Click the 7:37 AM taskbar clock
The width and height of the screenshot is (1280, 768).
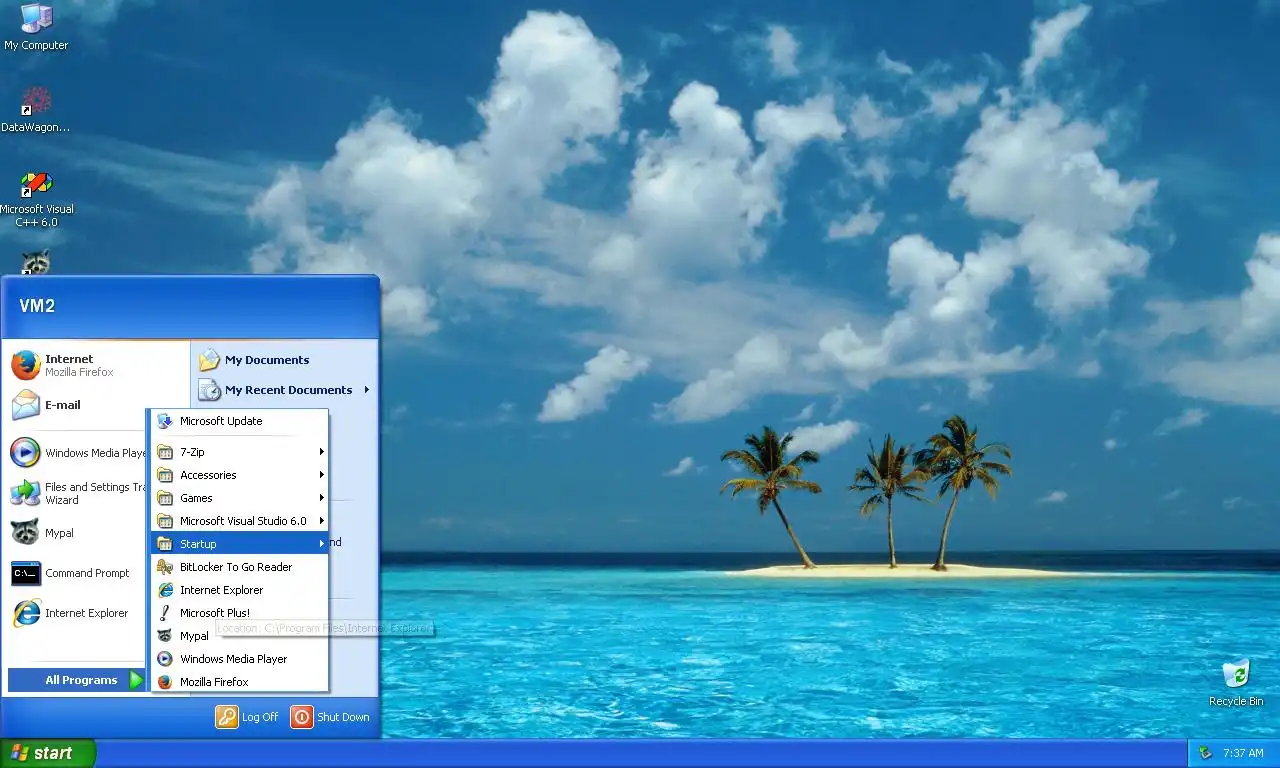tap(1243, 753)
